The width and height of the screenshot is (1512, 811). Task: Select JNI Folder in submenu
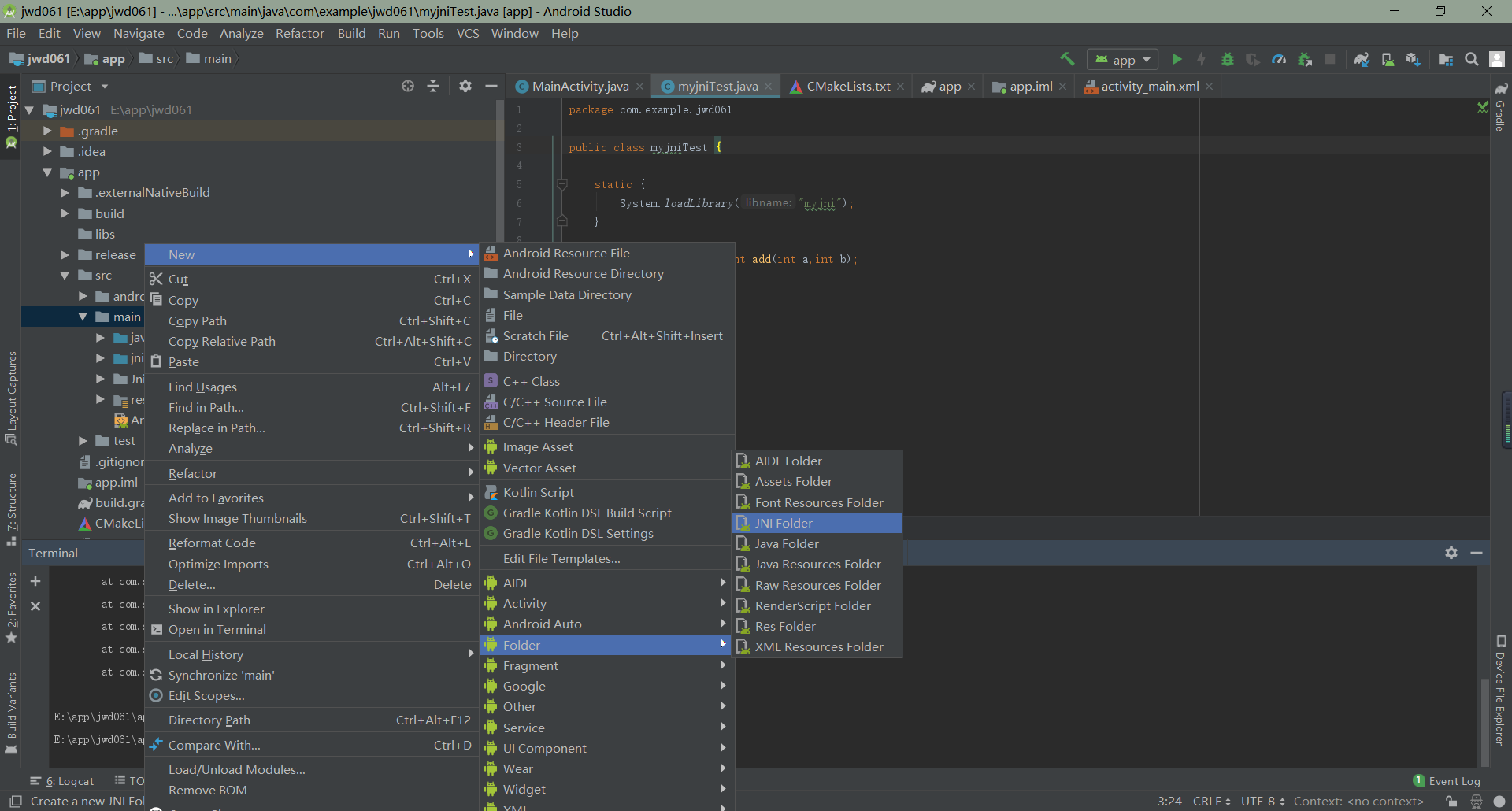point(817,523)
